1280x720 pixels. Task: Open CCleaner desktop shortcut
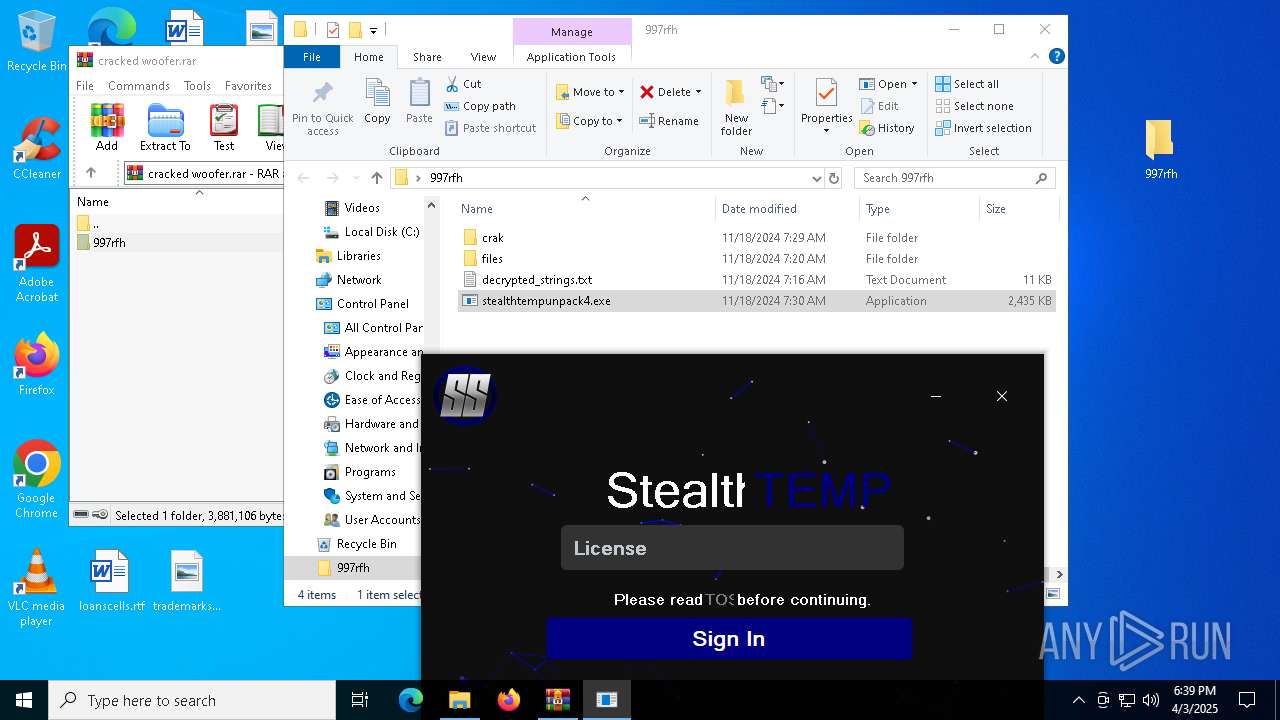pyautogui.click(x=36, y=148)
